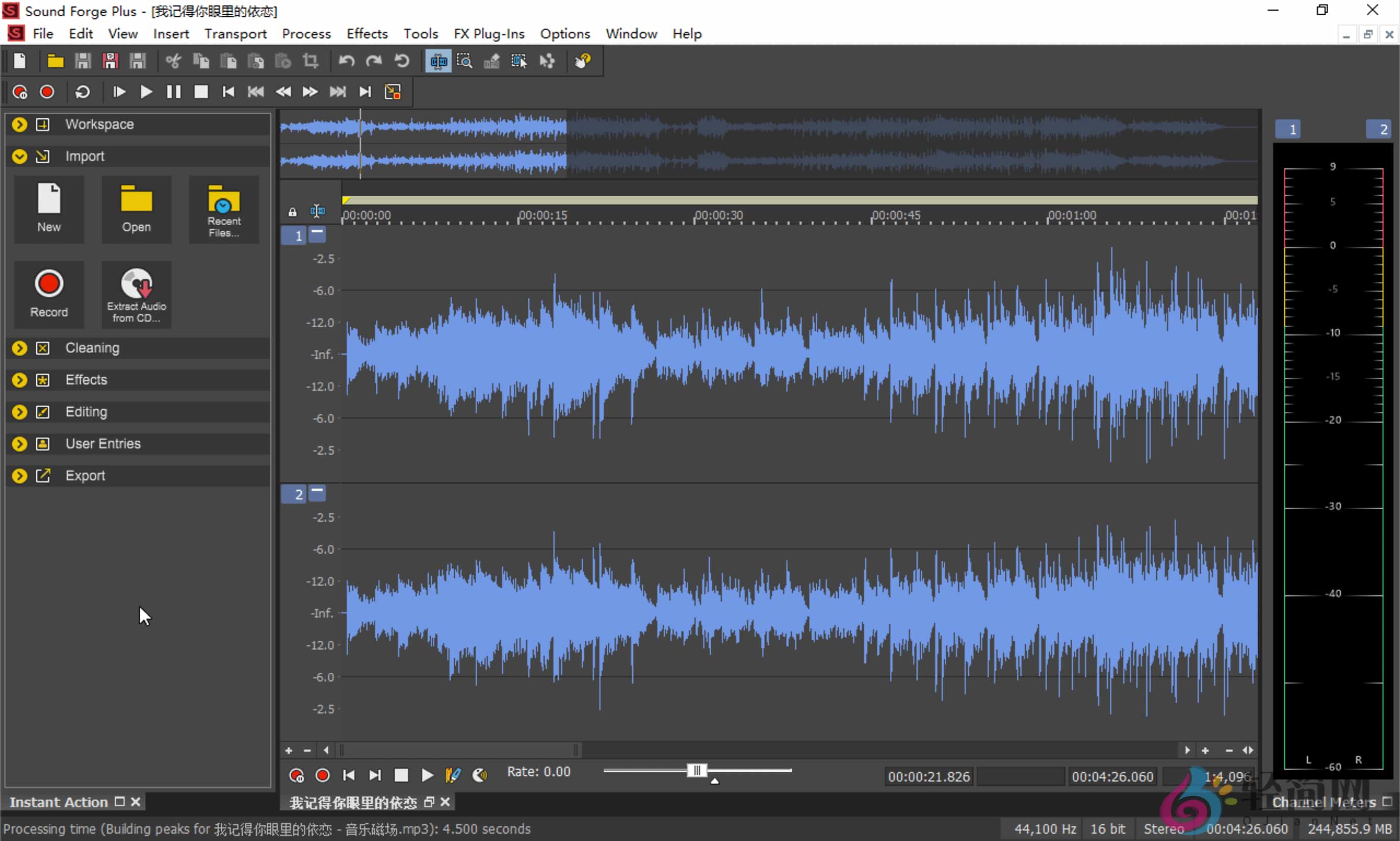Image resolution: width=1400 pixels, height=841 pixels.
Task: Open Recent Files from Import panel
Action: coord(223,208)
